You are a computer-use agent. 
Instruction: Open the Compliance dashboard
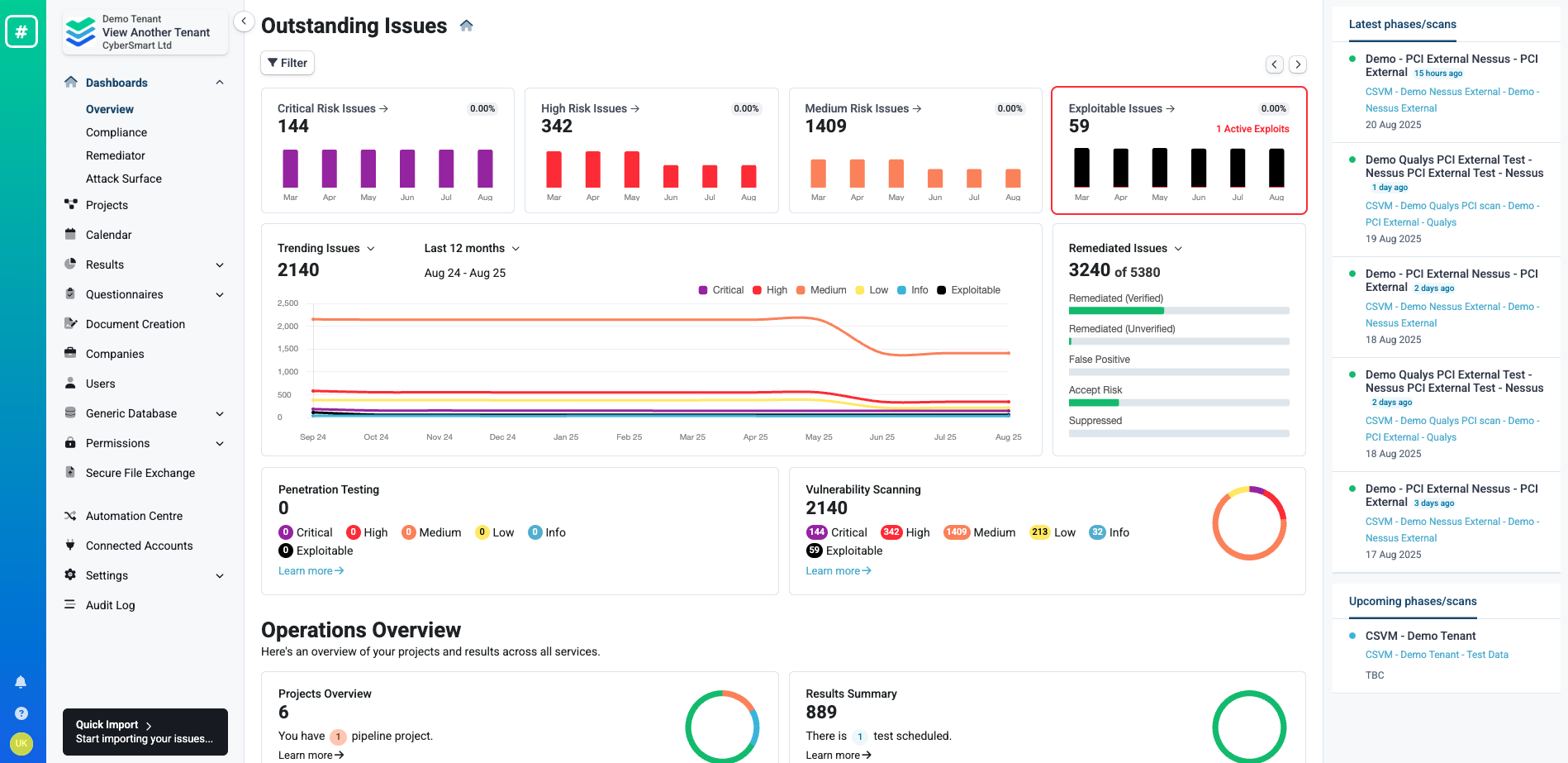pyautogui.click(x=116, y=132)
